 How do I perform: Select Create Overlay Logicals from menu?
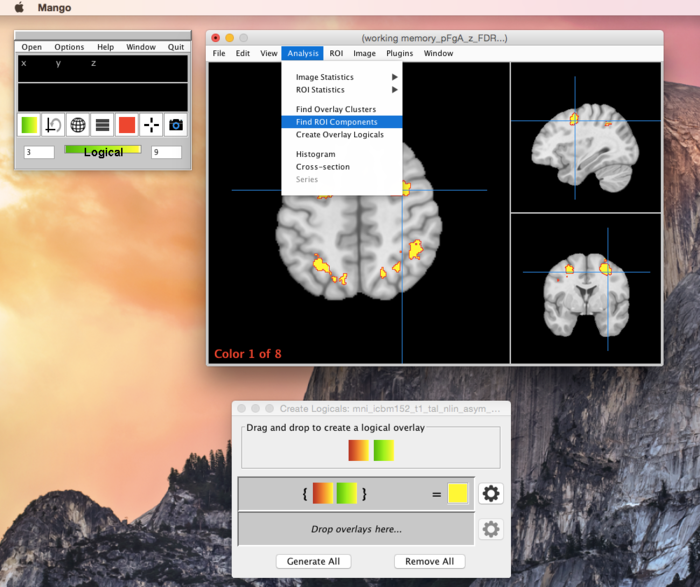339,134
